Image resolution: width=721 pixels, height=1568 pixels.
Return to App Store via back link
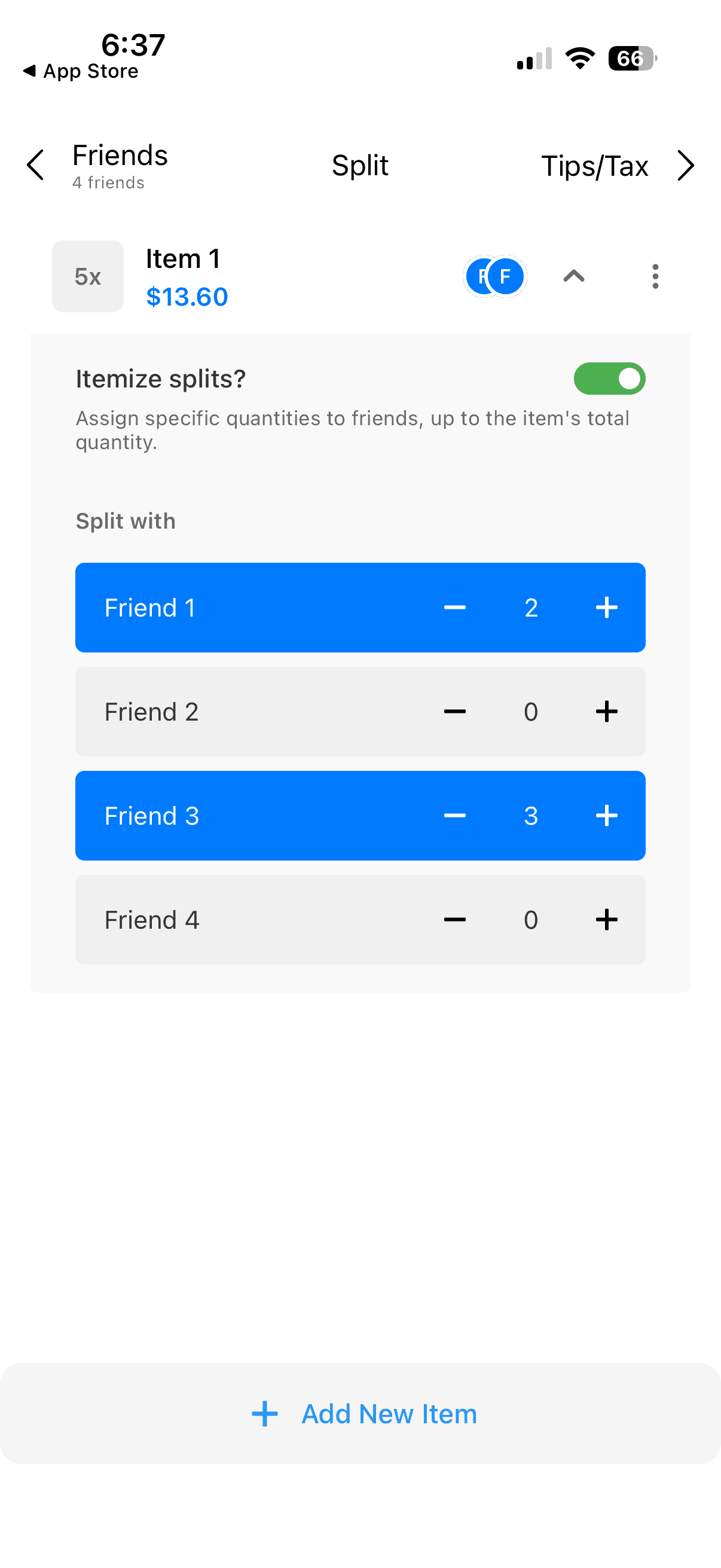(x=81, y=71)
